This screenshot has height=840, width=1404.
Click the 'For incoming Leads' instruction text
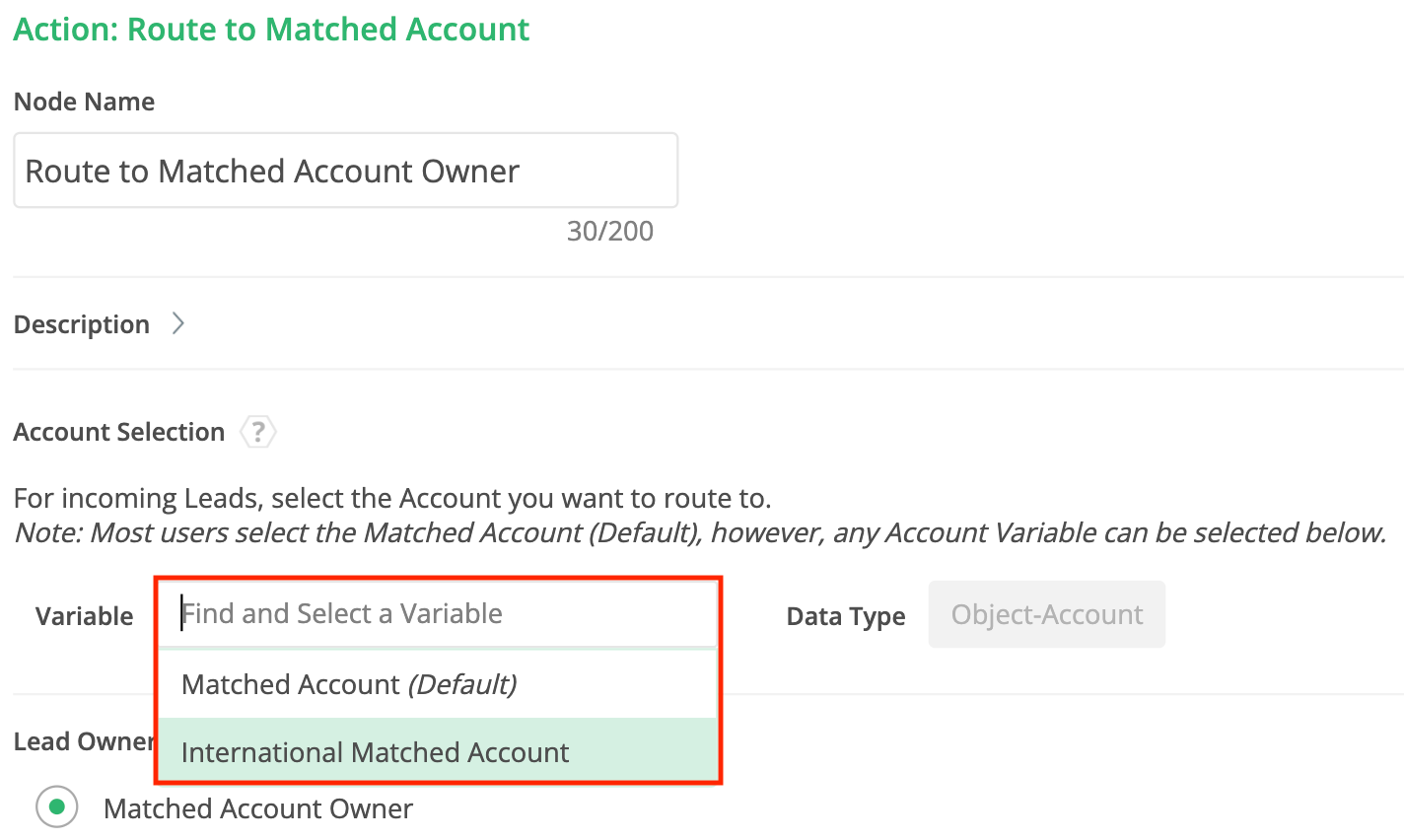click(x=392, y=498)
